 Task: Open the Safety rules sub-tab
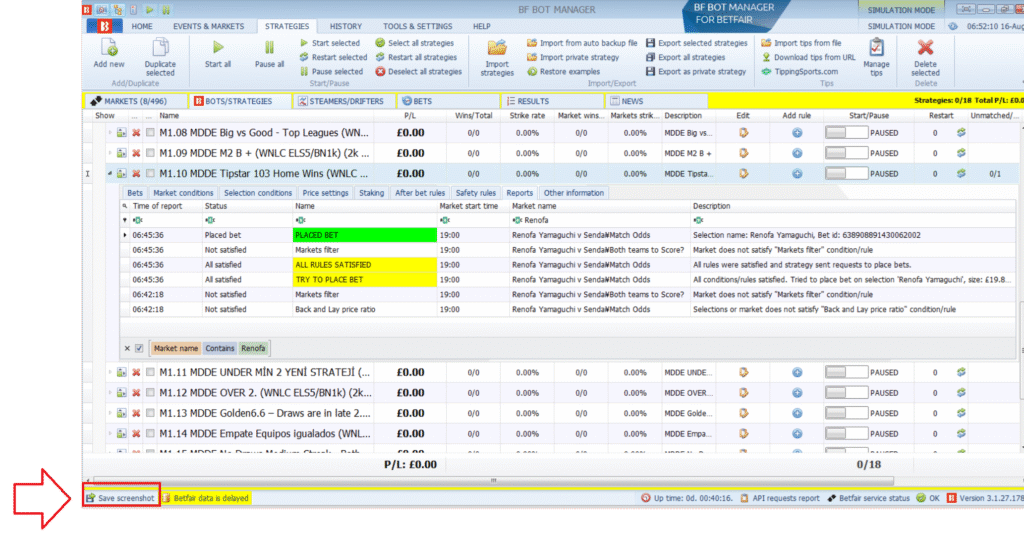pyautogui.click(x=475, y=193)
